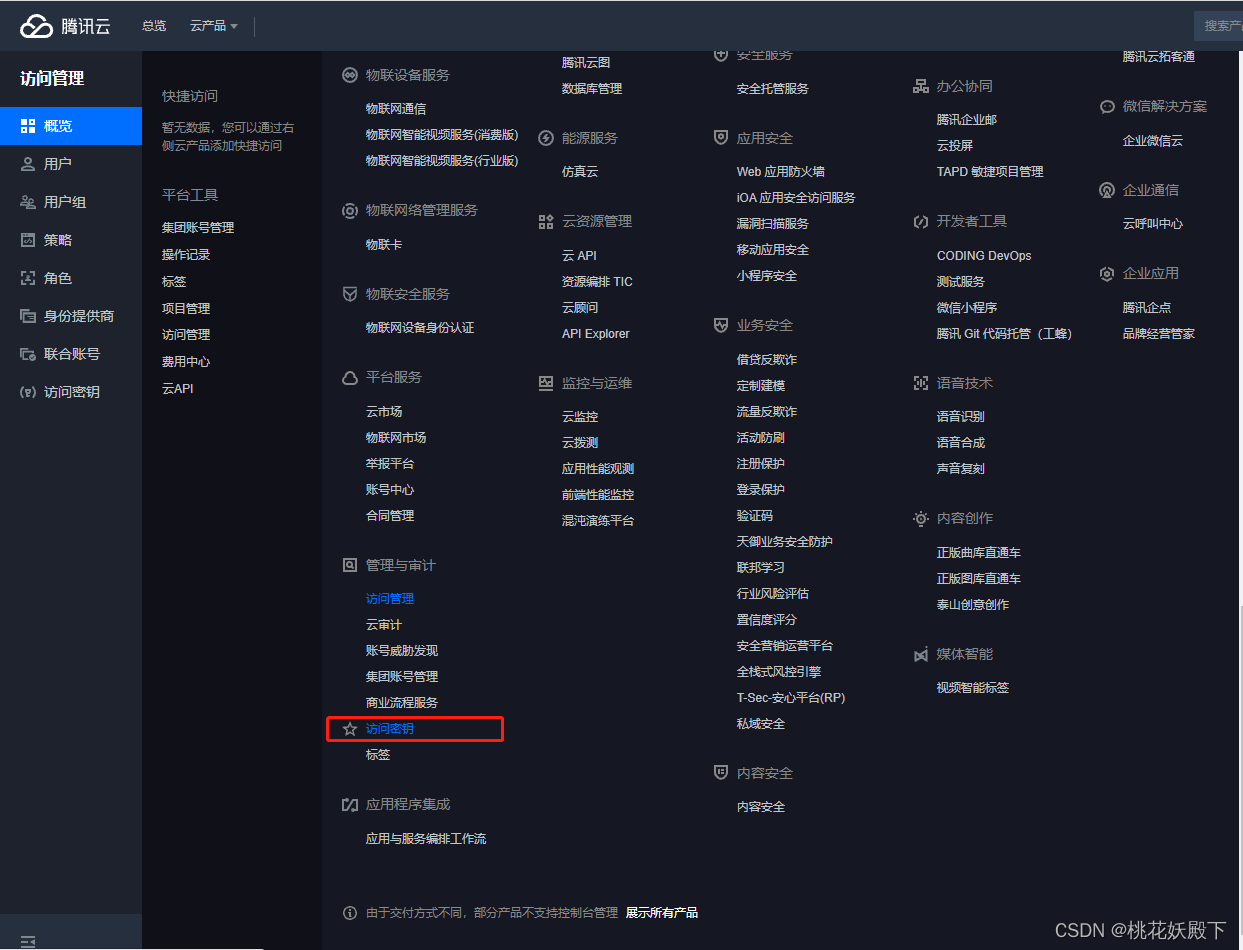Open 访问密钥 in the left sidebar
Image resolution: width=1243 pixels, height=950 pixels.
(71, 392)
